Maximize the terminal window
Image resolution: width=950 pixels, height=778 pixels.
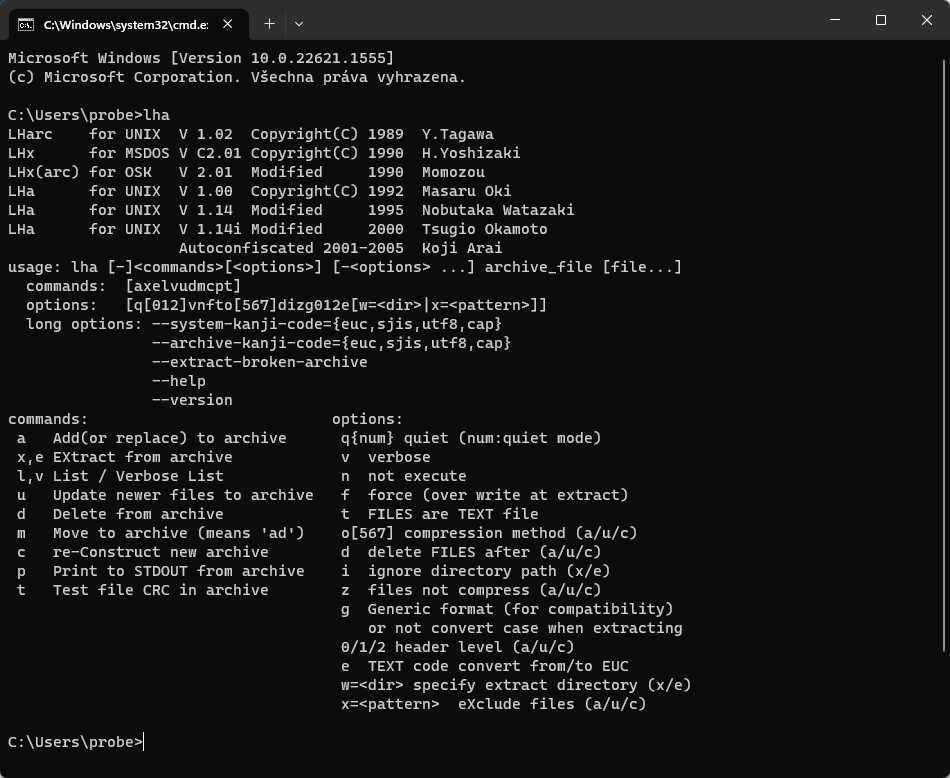880,20
